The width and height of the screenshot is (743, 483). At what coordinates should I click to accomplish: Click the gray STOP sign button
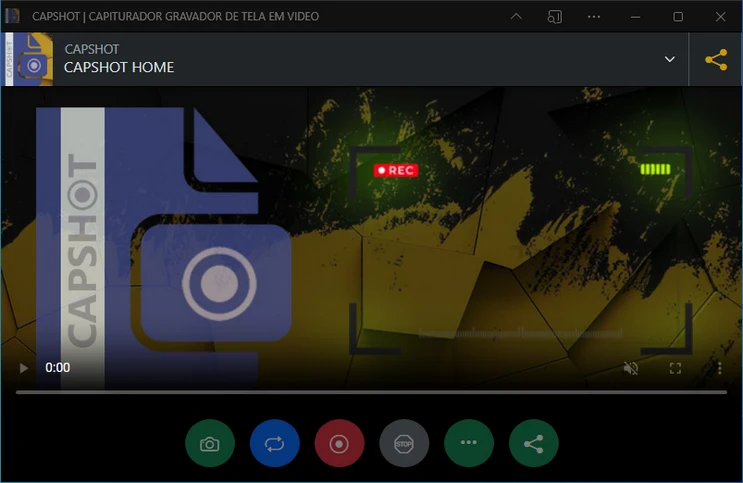tap(404, 444)
